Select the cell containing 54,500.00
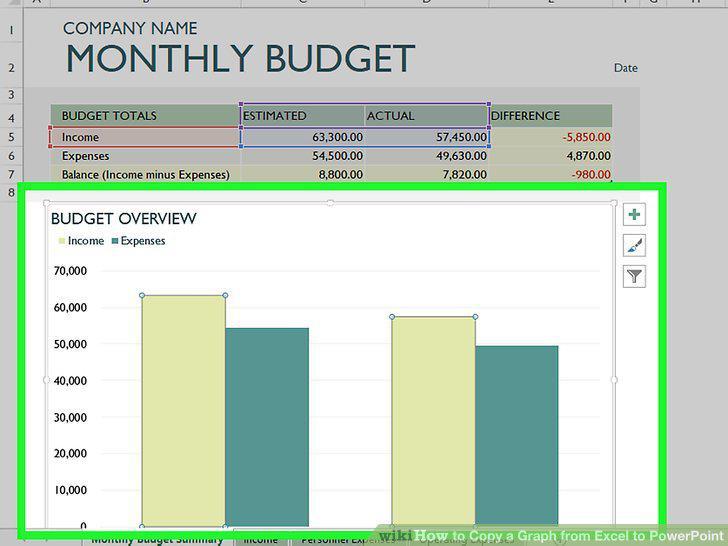The image size is (728, 546). coord(303,156)
